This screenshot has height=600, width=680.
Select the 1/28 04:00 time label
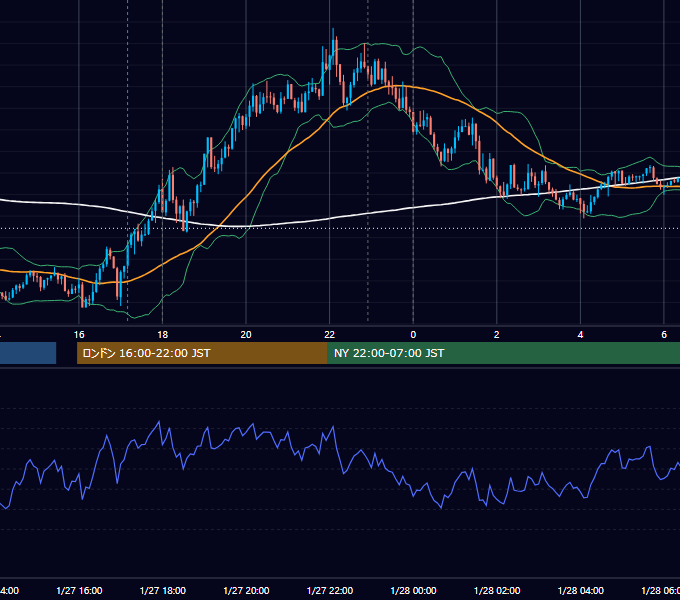pyautogui.click(x=580, y=590)
